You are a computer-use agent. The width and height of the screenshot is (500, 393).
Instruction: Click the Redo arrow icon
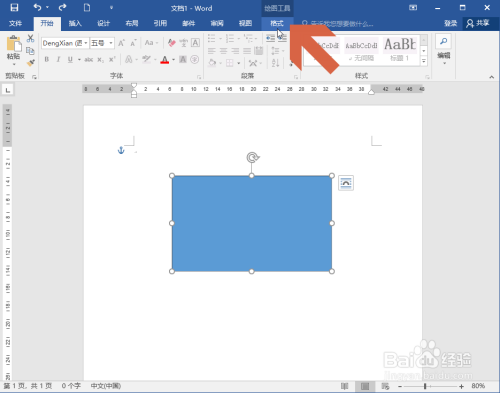(62, 7)
